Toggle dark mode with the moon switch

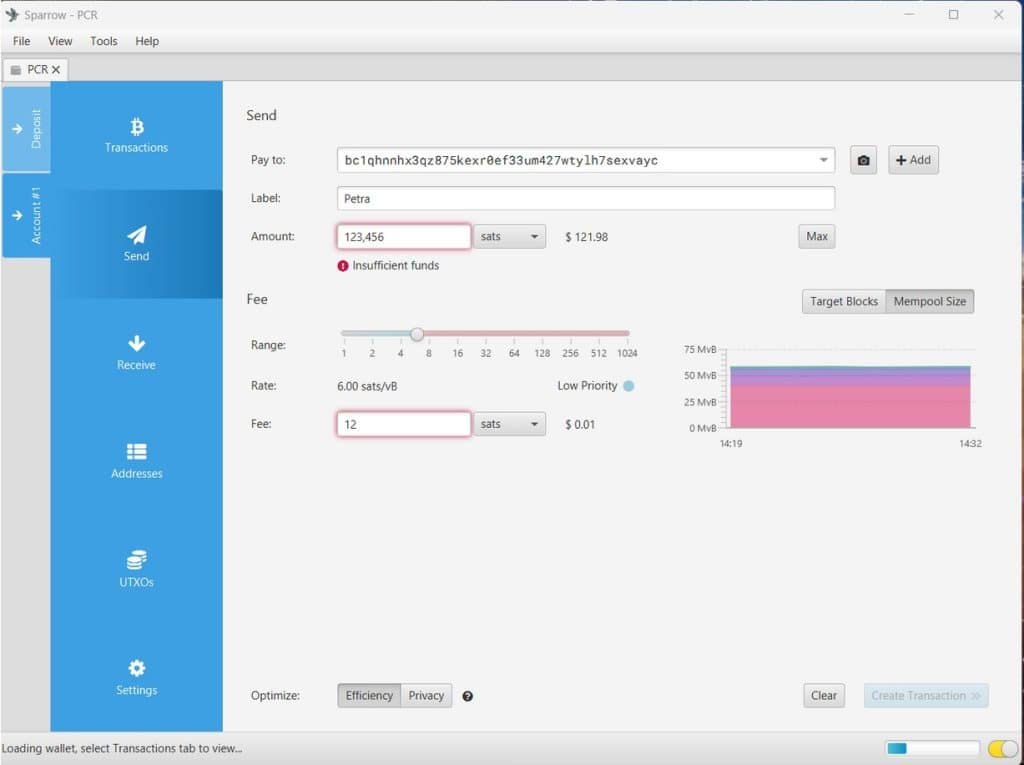1001,747
